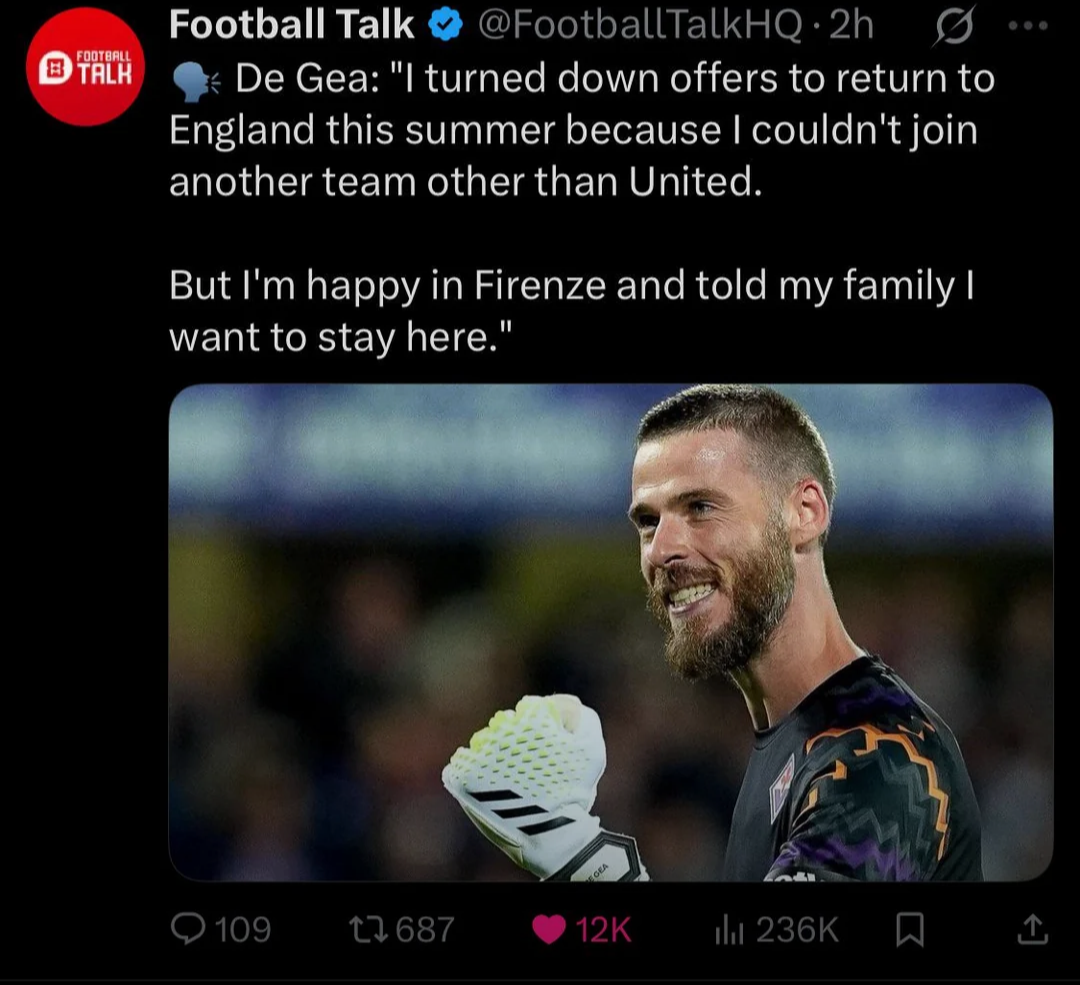Open the share upload-arrow icon
The width and height of the screenshot is (1080, 985).
pos(1032,929)
